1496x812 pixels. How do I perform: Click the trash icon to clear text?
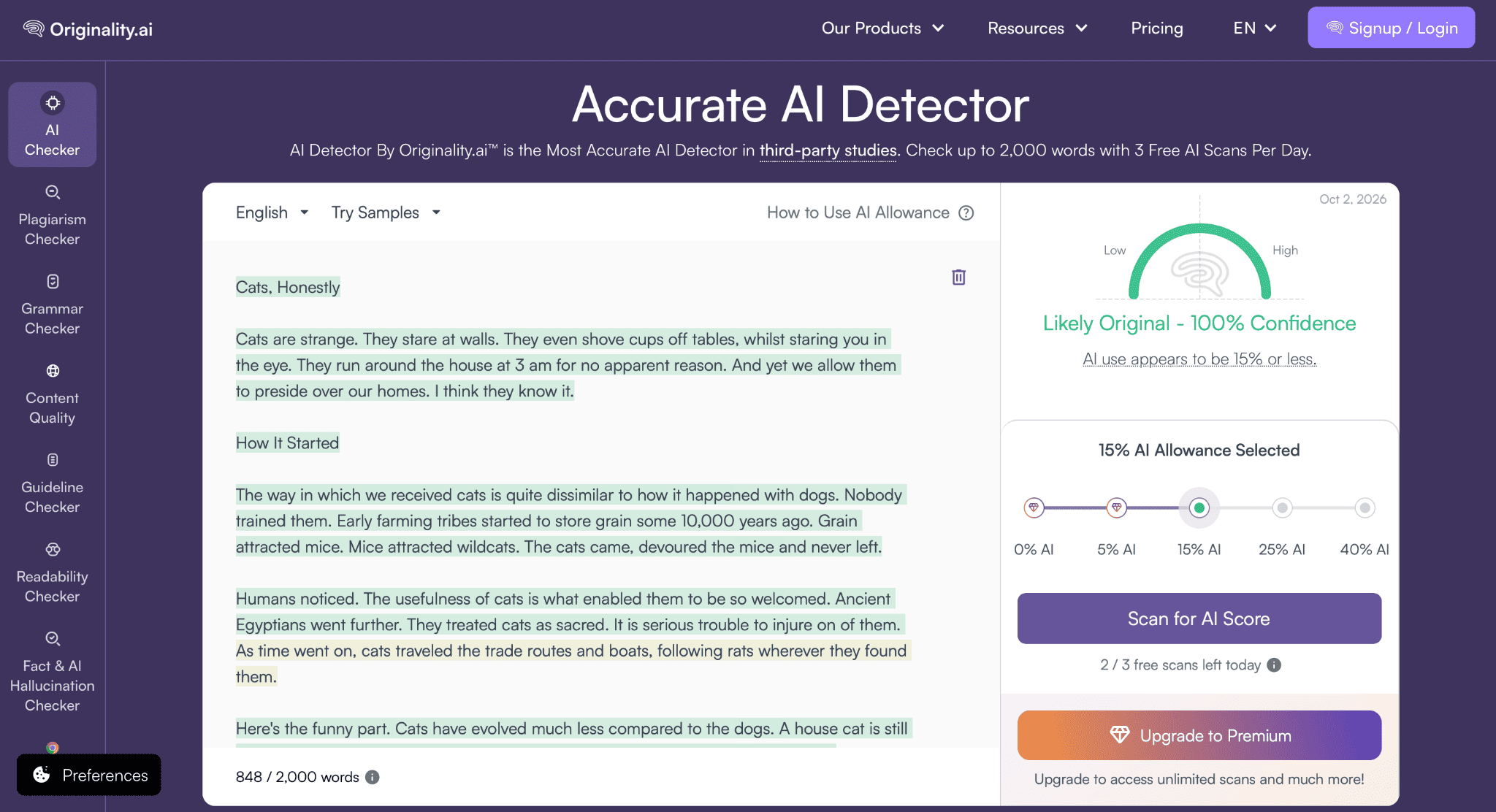958,277
